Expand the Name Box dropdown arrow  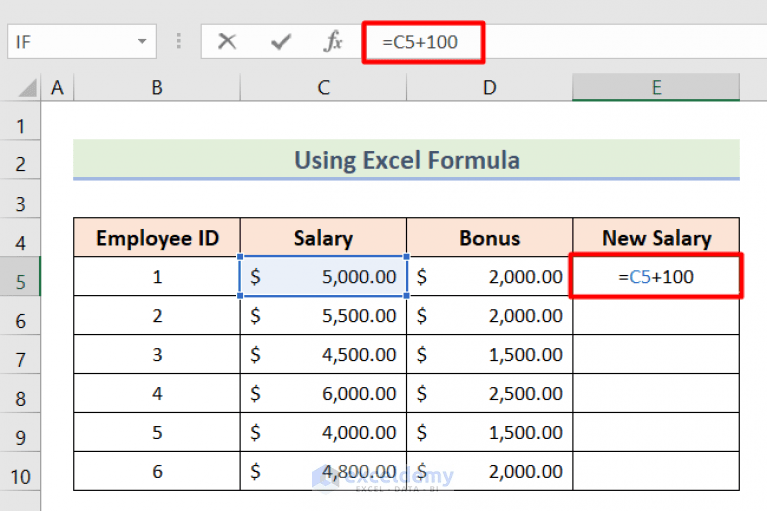tap(142, 42)
